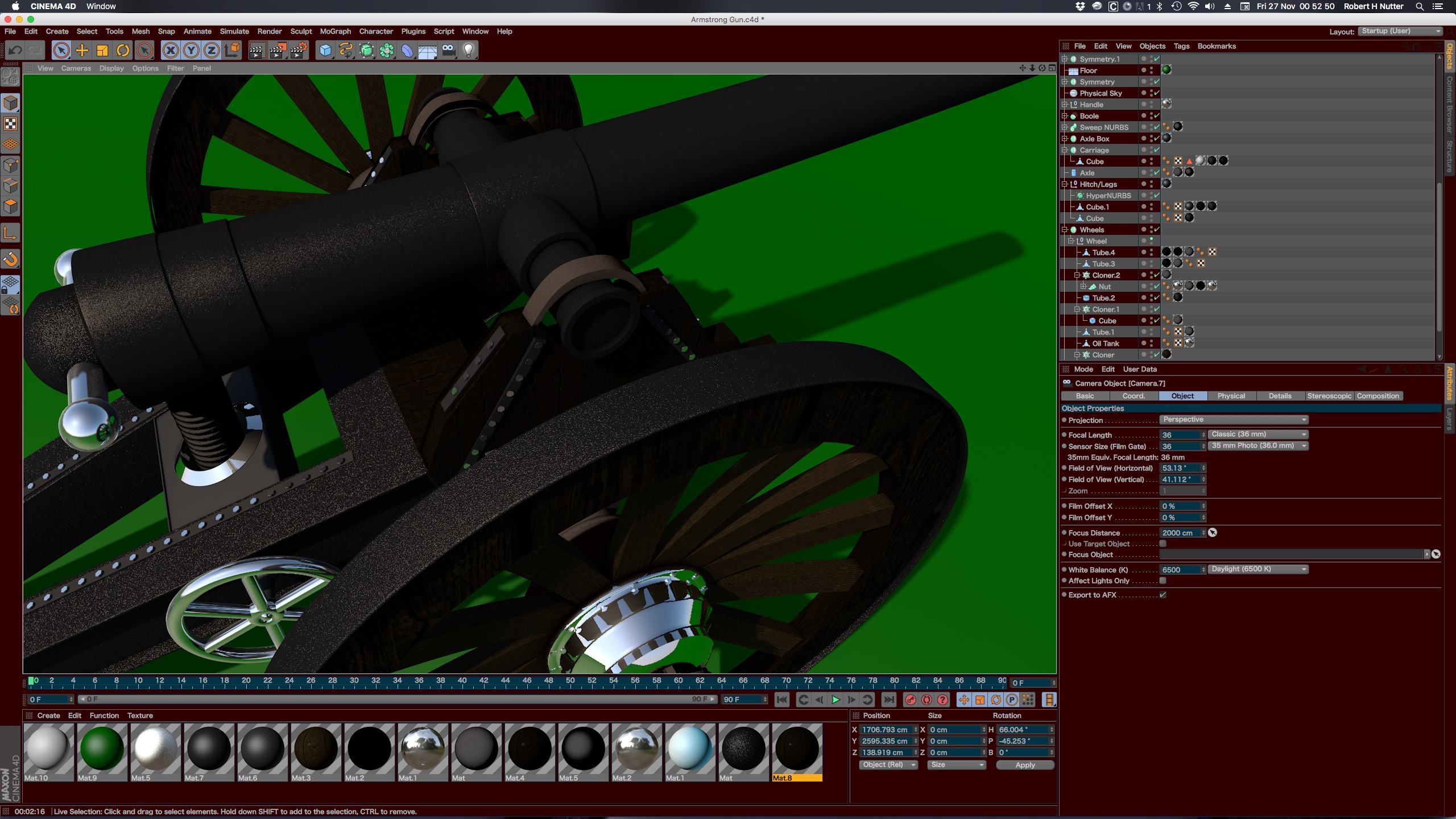Viewport: 1456px width, 819px height.
Task: Select the light blue Mat.1 material
Action: tap(690, 752)
